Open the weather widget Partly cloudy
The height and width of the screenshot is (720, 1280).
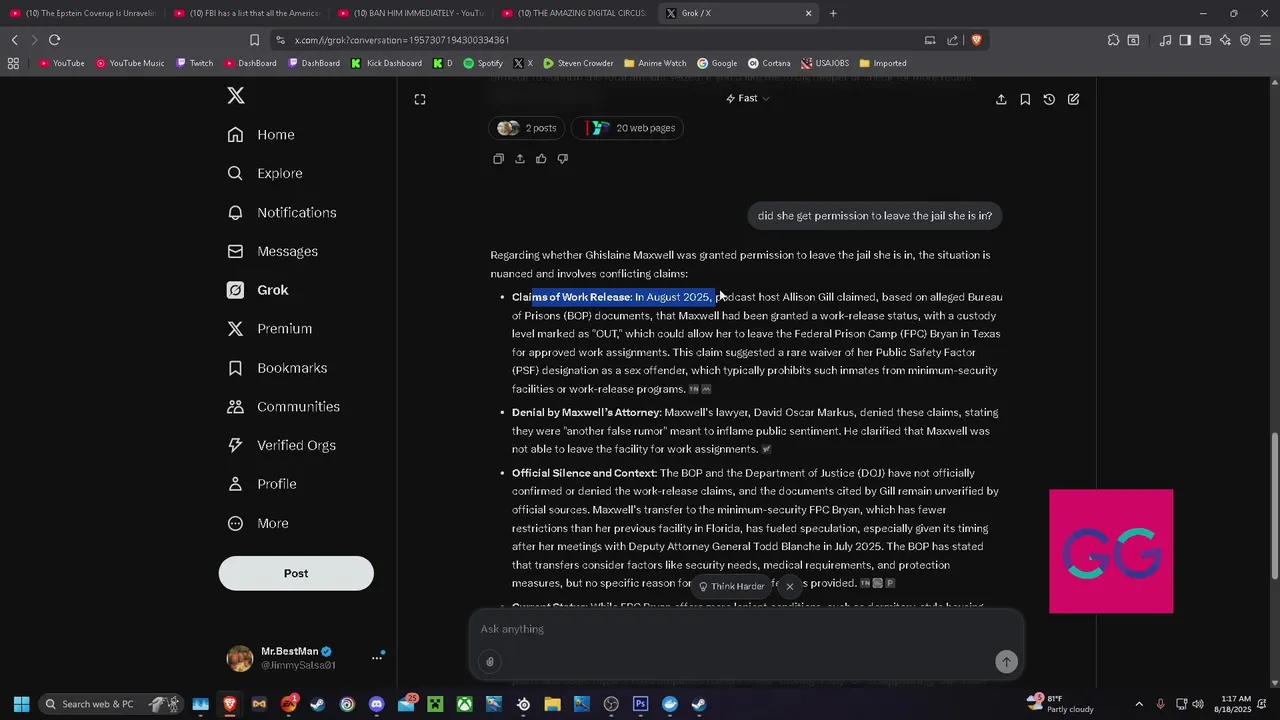tap(1060, 704)
